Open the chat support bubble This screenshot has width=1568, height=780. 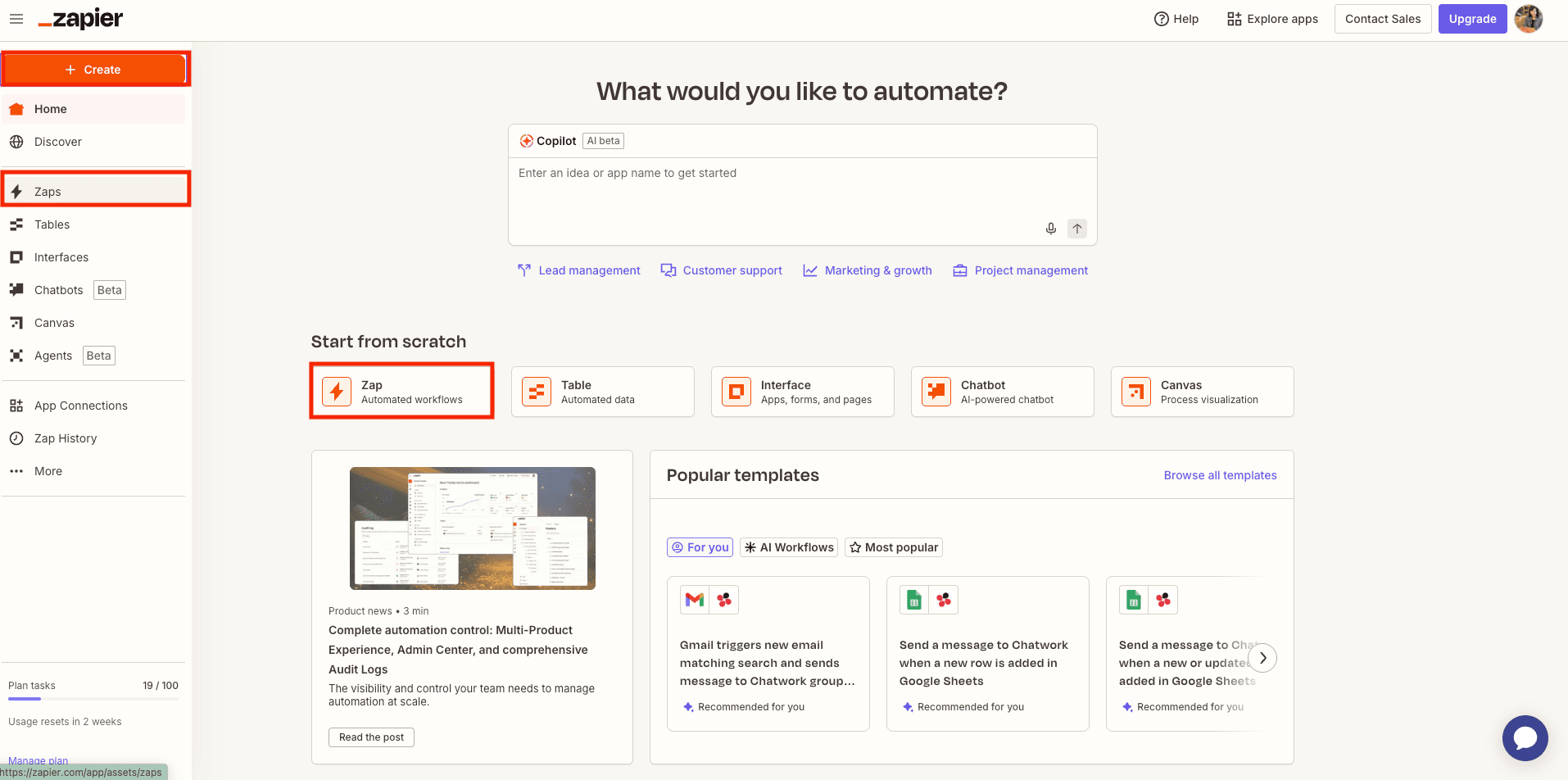(x=1525, y=738)
